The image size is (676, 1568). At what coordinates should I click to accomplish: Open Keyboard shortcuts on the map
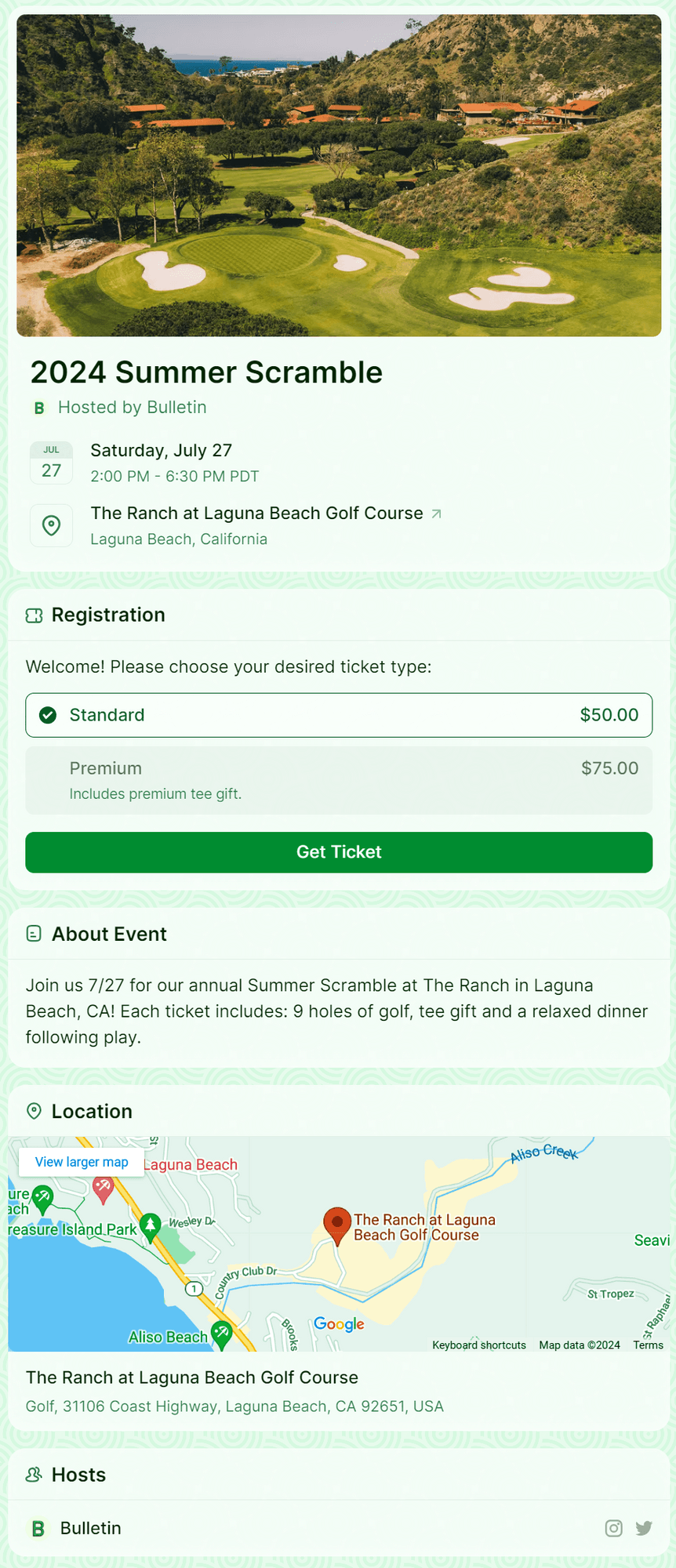pyautogui.click(x=479, y=1345)
